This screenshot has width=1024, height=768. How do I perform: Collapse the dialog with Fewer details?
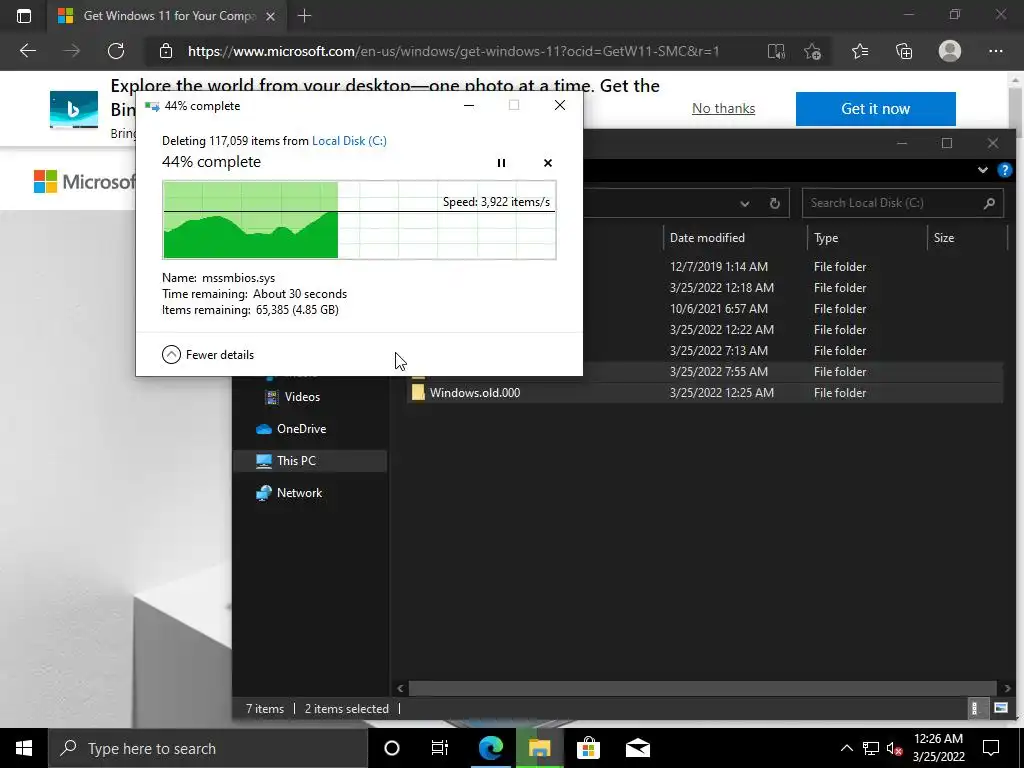[x=208, y=355]
